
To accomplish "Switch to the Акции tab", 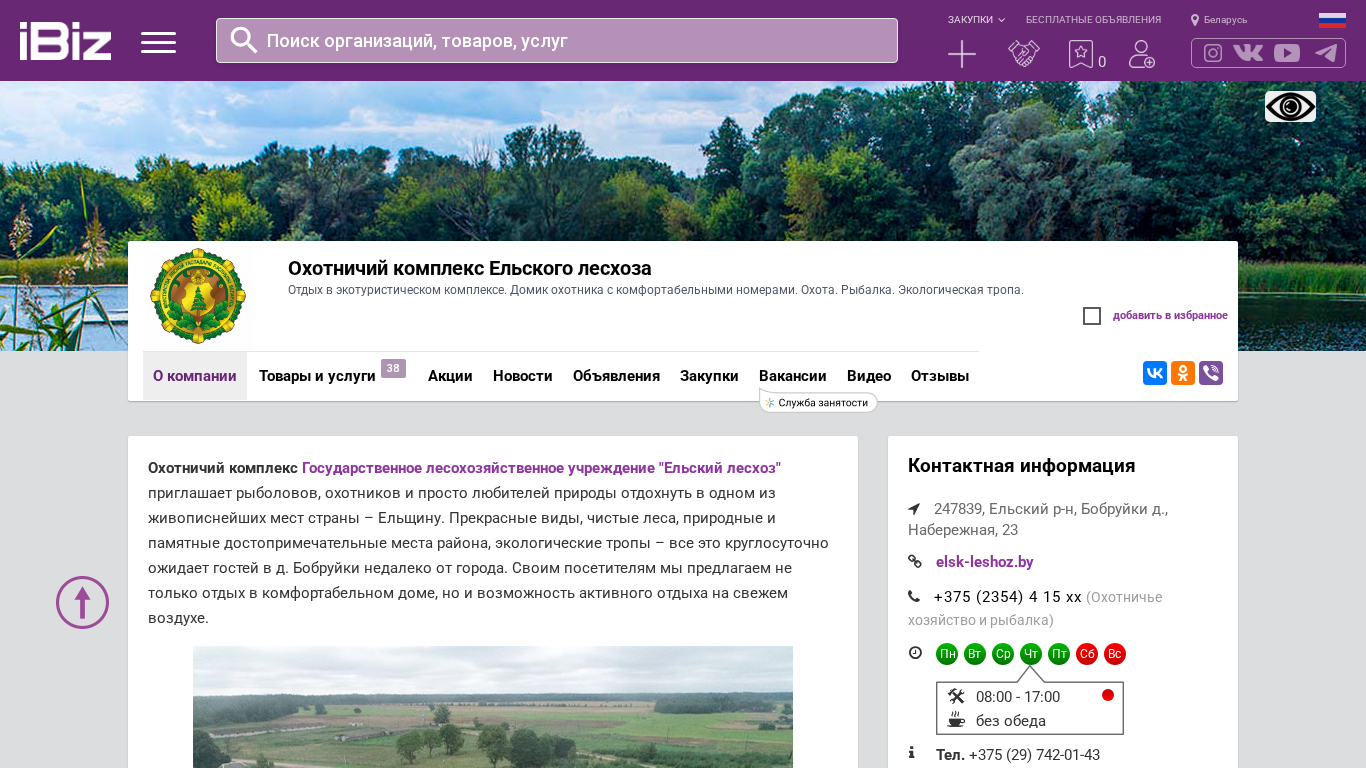I will (x=450, y=376).
